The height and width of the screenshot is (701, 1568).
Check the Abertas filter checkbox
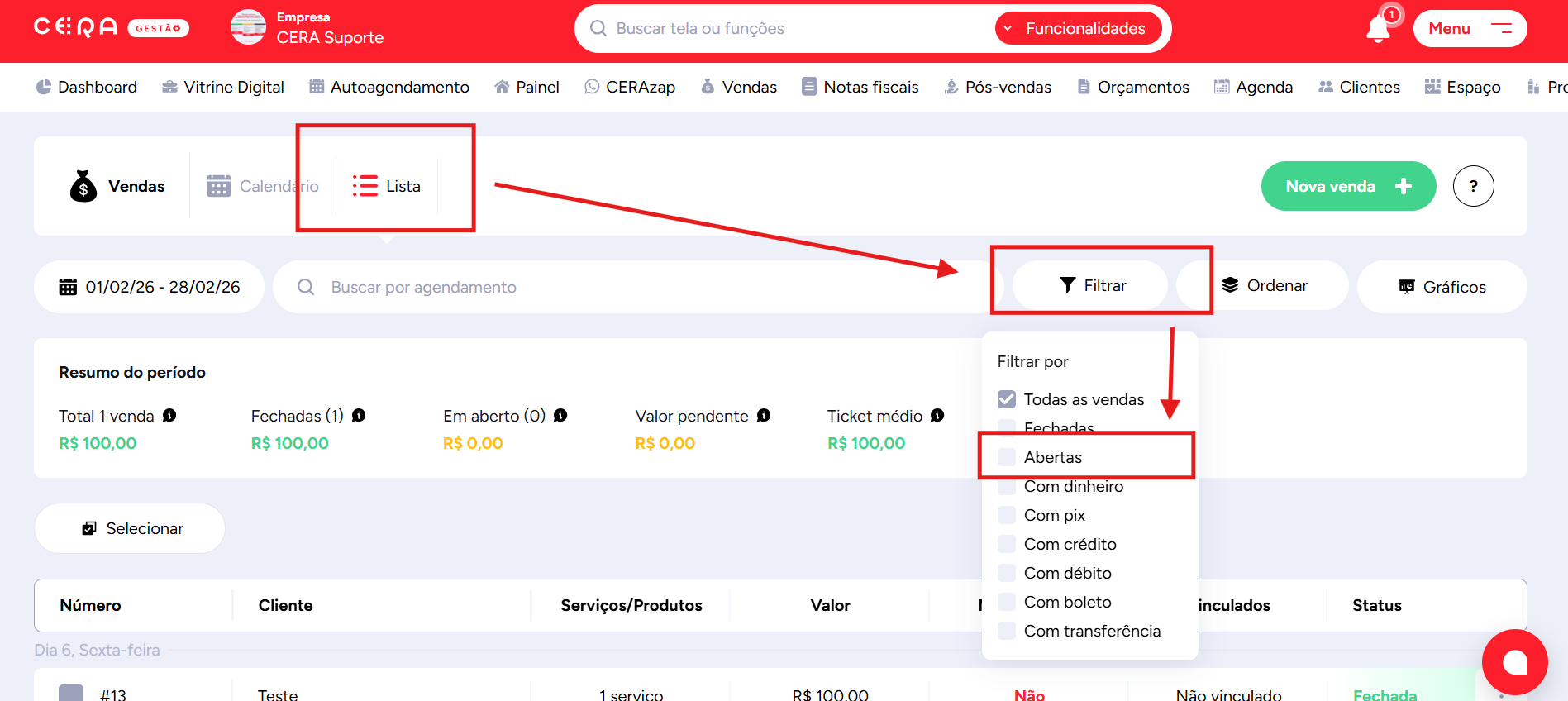(1007, 457)
